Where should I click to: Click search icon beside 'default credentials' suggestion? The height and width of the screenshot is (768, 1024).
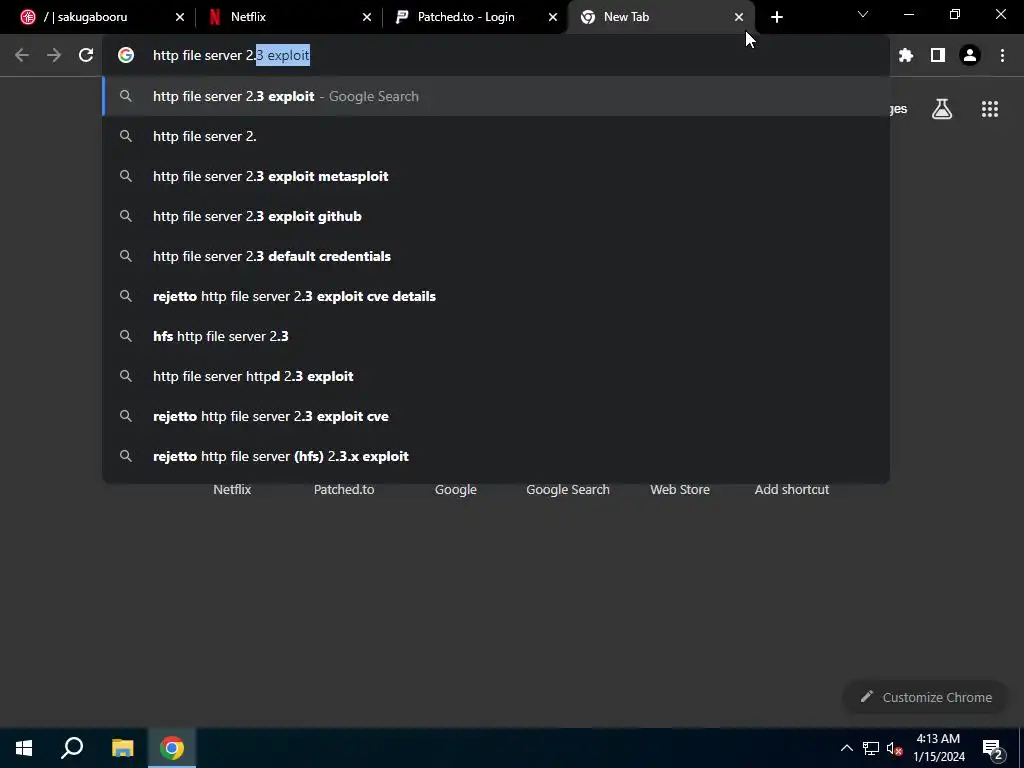[125, 256]
